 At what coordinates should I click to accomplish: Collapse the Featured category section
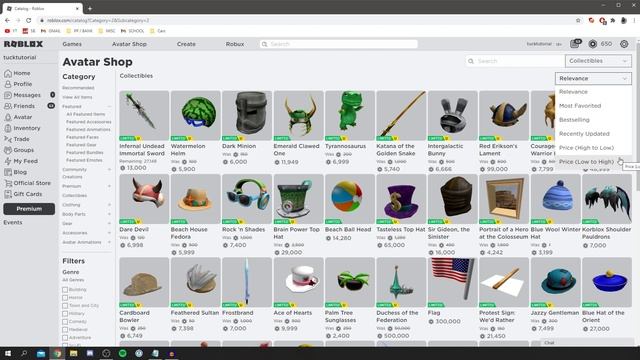pos(109,107)
